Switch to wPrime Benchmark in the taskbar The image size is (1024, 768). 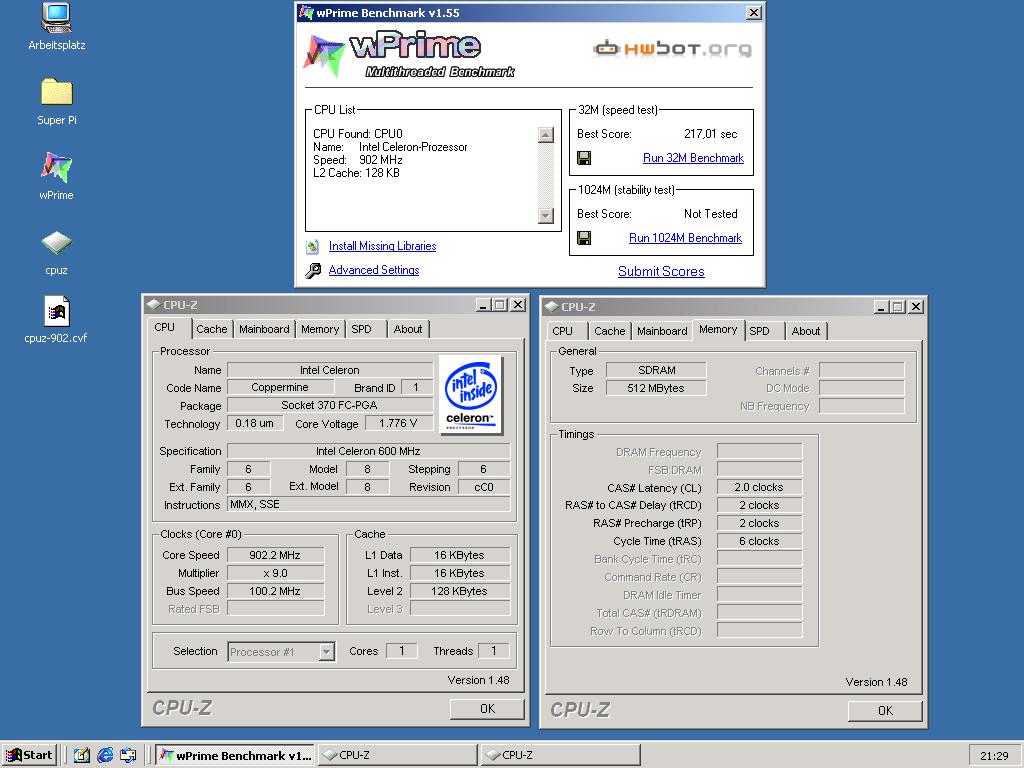(236, 755)
